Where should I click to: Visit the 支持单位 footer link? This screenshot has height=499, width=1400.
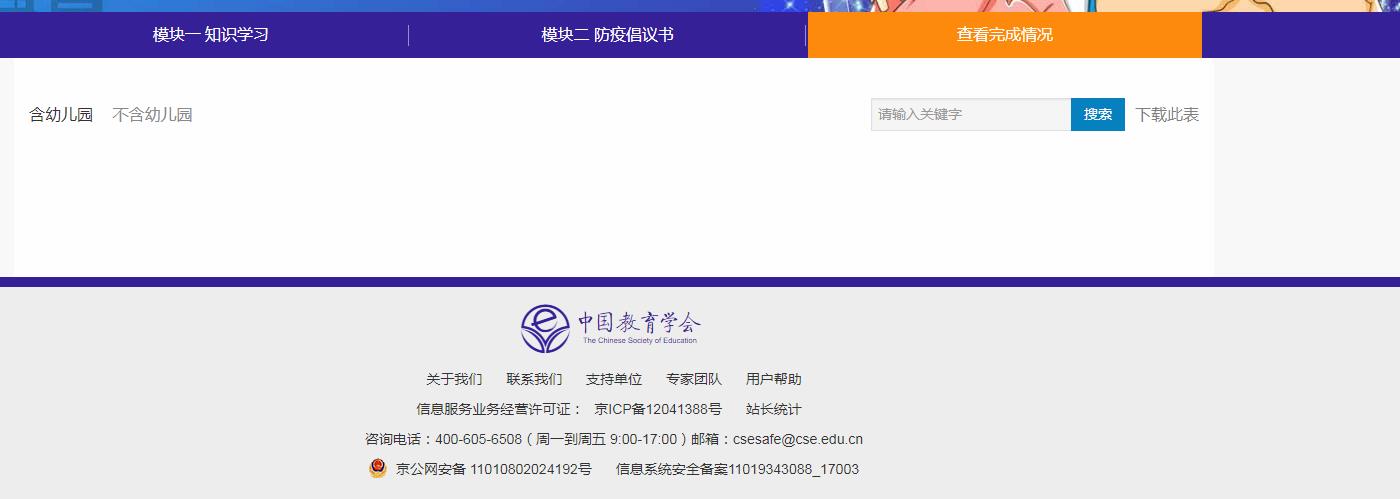point(614,379)
